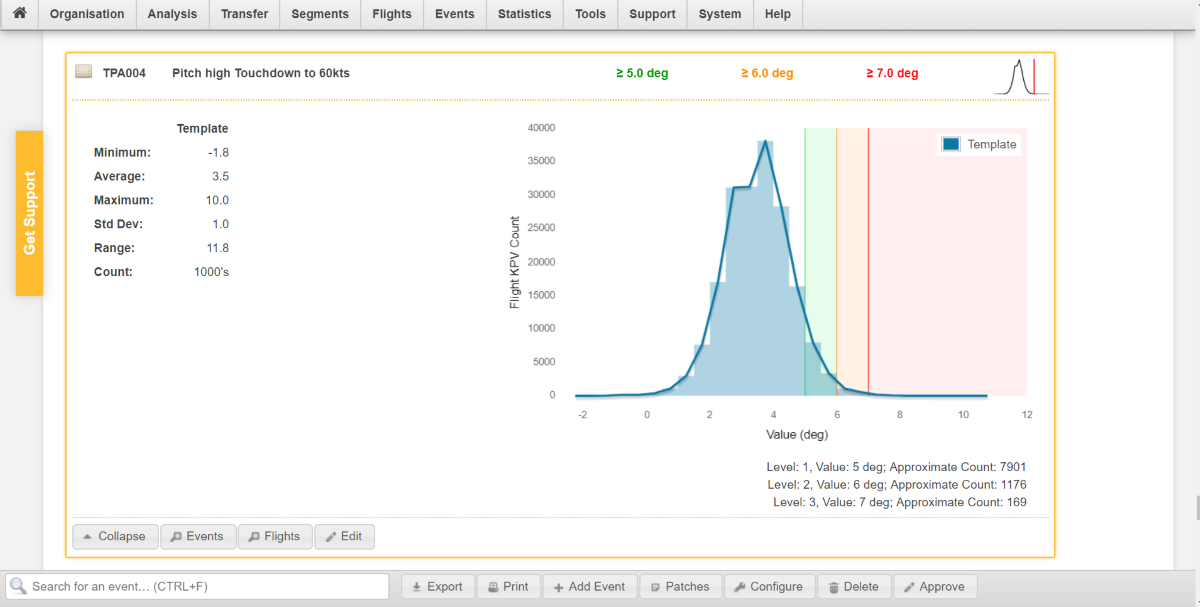Toggle the Template legend entry

(979, 144)
